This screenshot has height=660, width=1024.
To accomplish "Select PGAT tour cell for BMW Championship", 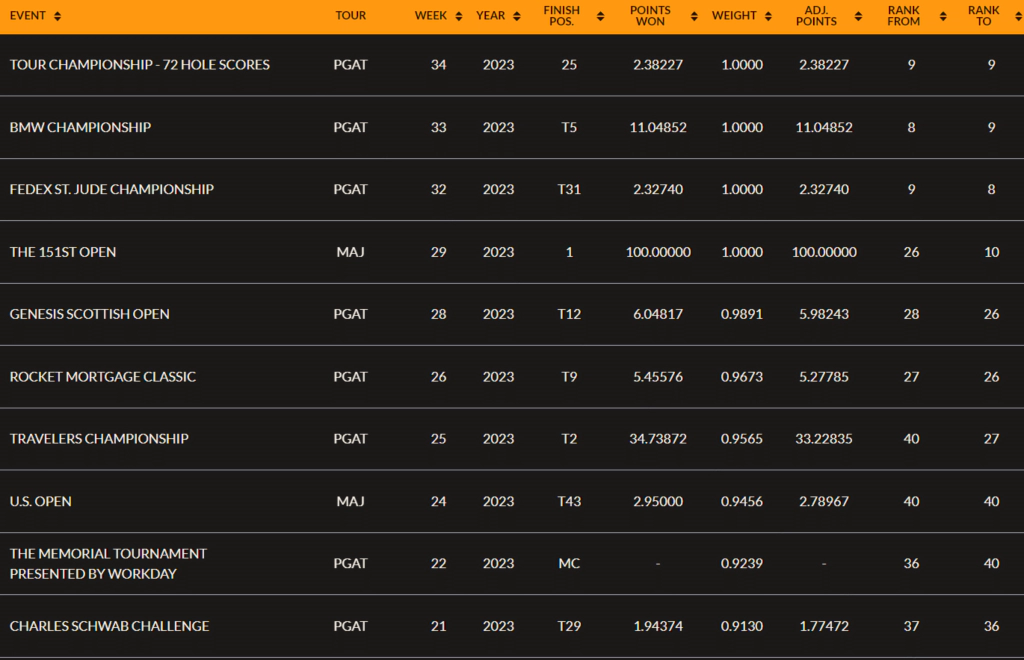I will (x=351, y=127).
